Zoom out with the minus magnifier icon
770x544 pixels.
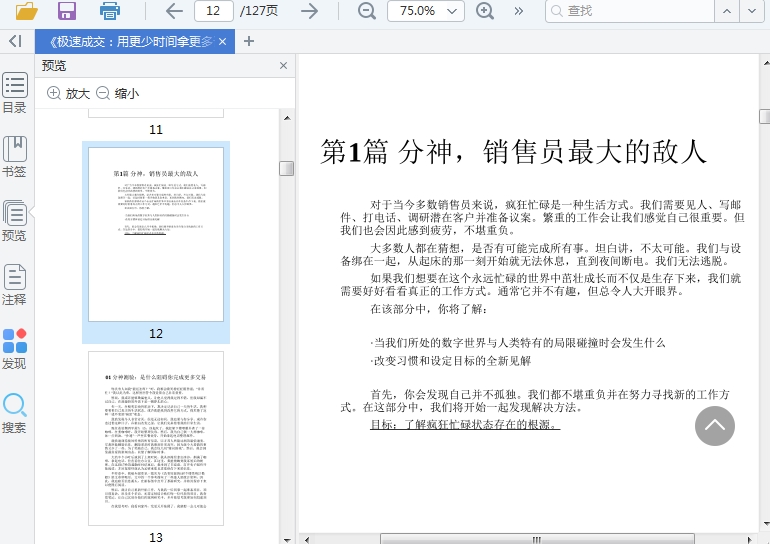pos(366,10)
